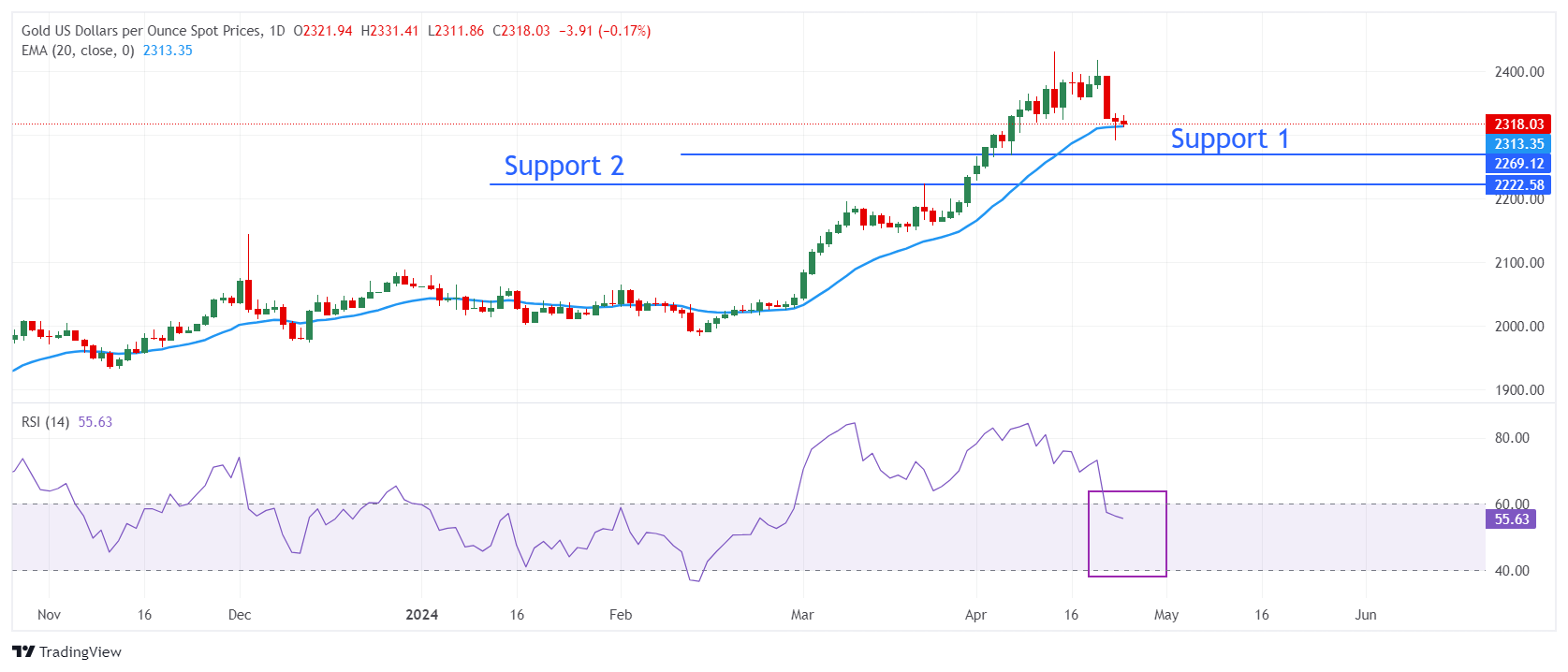Click the May label on the time axis

click(x=1166, y=615)
